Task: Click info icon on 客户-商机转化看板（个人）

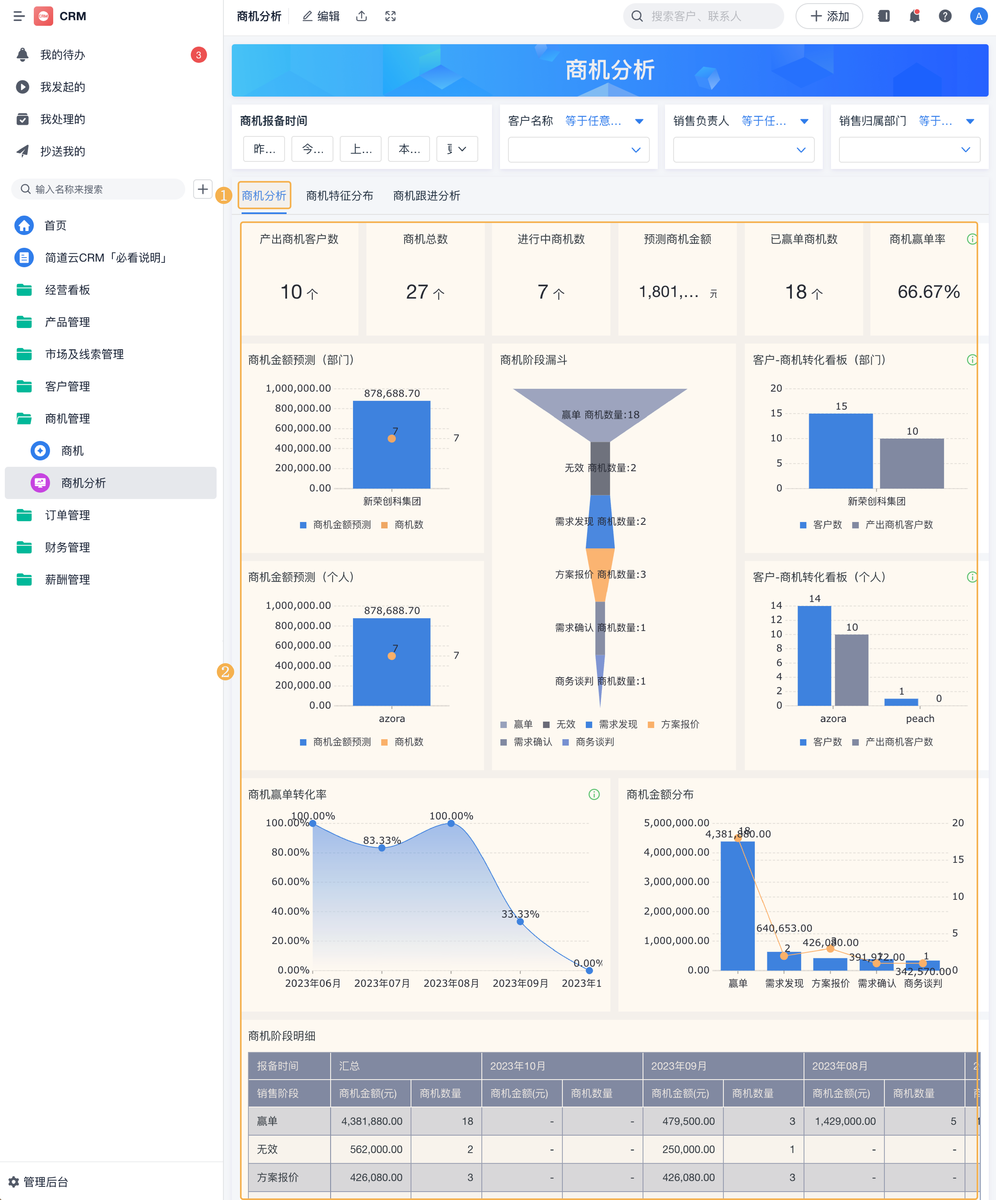Action: [972, 577]
